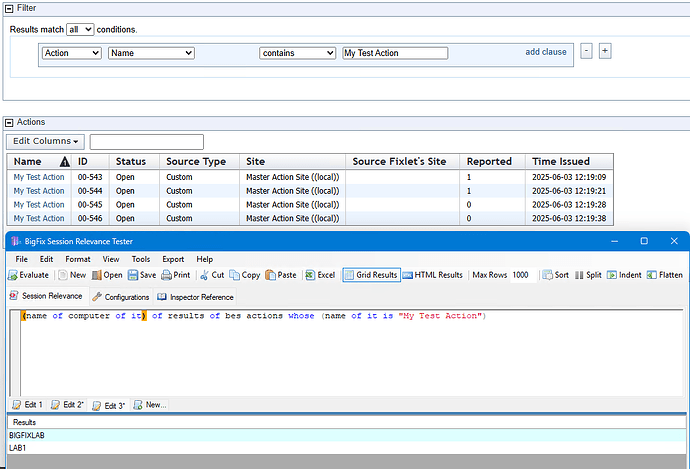
Task: Toggle the Grid Results view
Action: [371, 275]
